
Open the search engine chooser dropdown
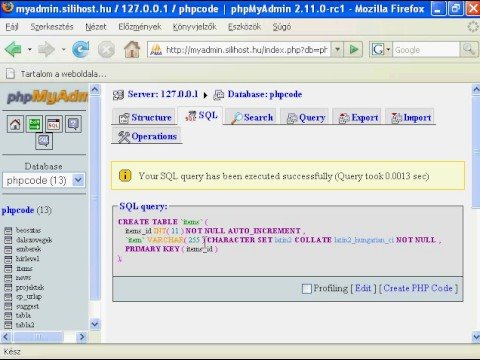tap(388, 50)
